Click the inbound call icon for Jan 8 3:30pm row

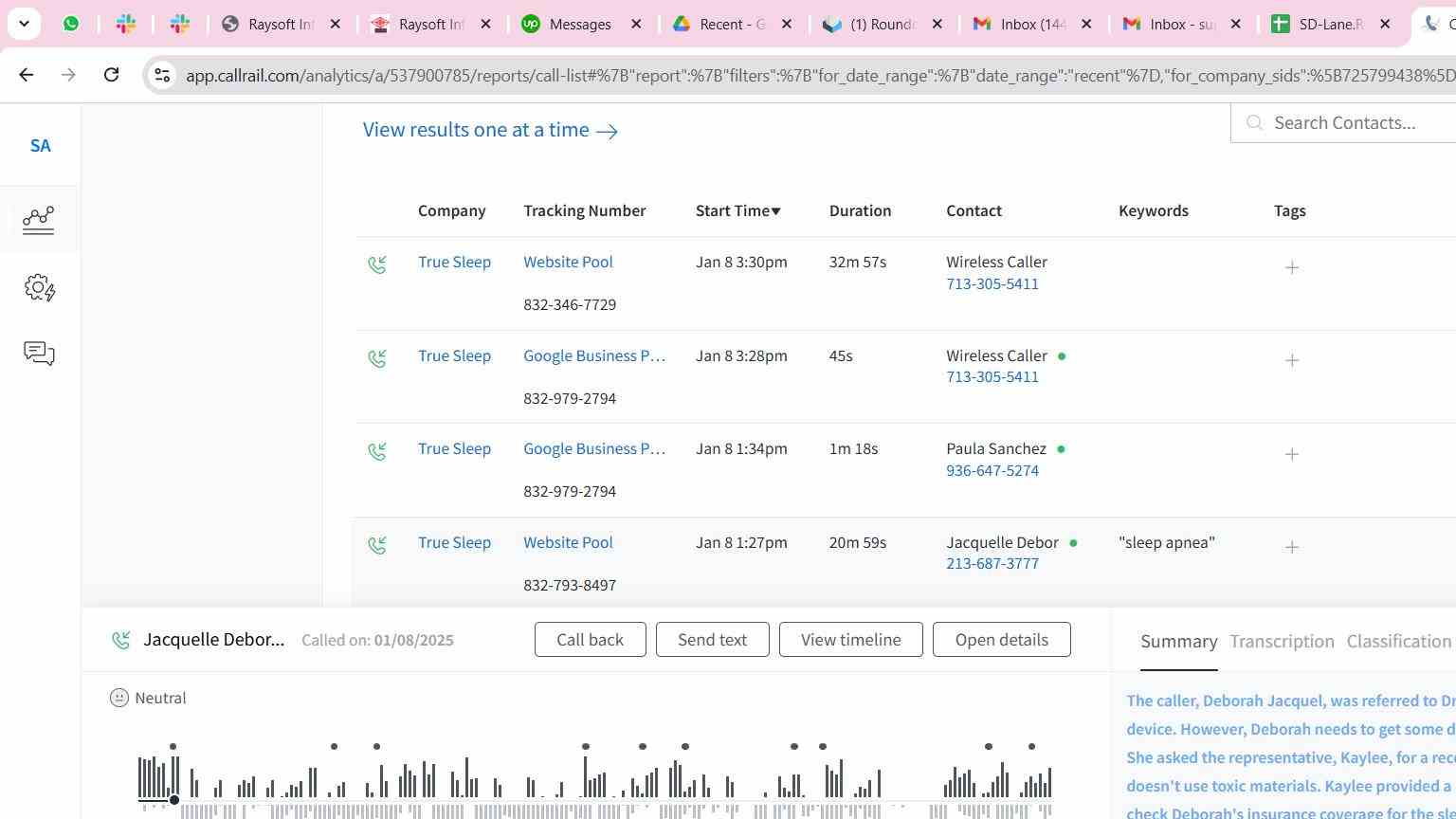(377, 264)
